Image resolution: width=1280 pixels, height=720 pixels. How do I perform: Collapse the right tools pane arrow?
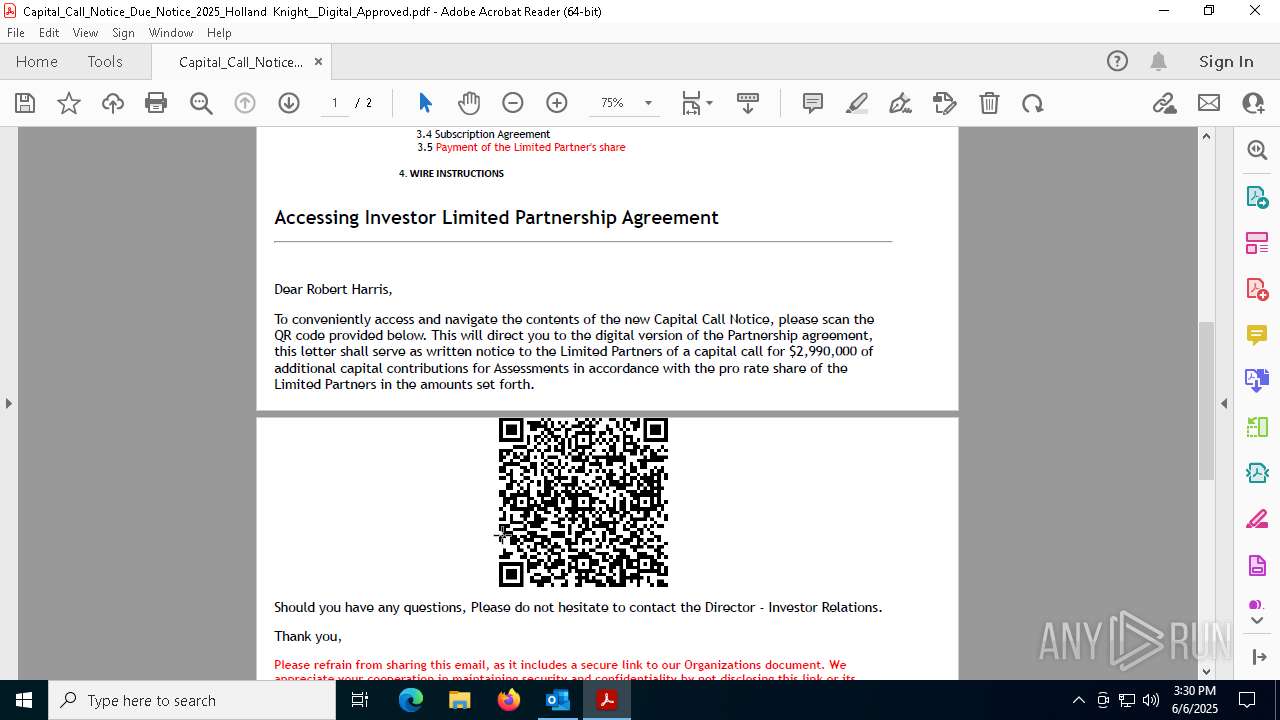click(1224, 403)
